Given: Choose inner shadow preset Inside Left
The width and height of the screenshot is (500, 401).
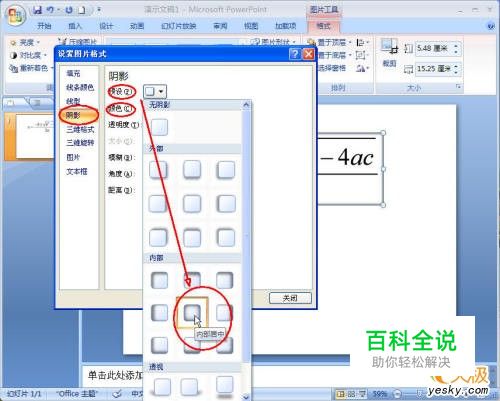Looking at the screenshot, I should [159, 313].
